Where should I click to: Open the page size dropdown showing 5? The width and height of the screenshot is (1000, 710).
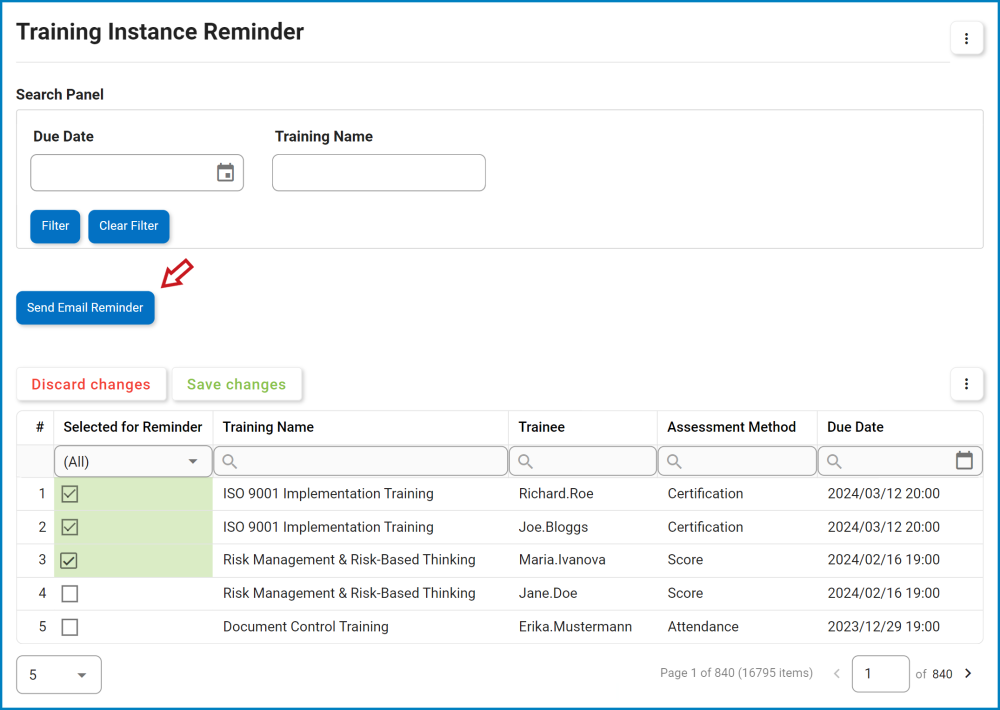click(x=58, y=674)
